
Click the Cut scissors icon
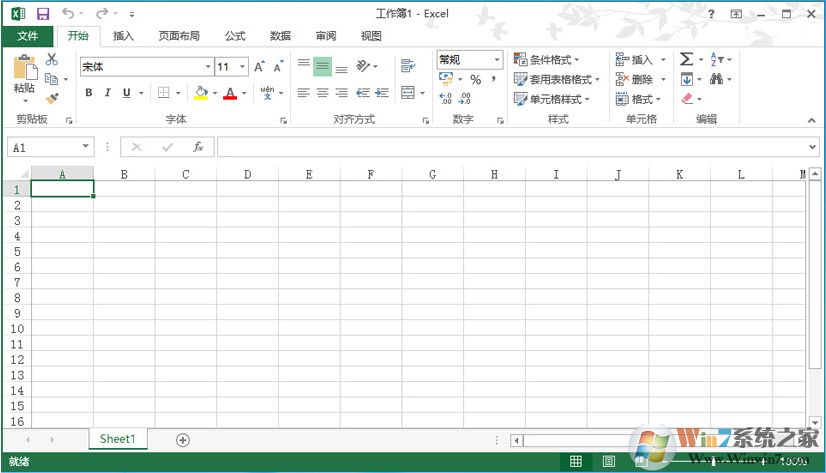coord(52,60)
